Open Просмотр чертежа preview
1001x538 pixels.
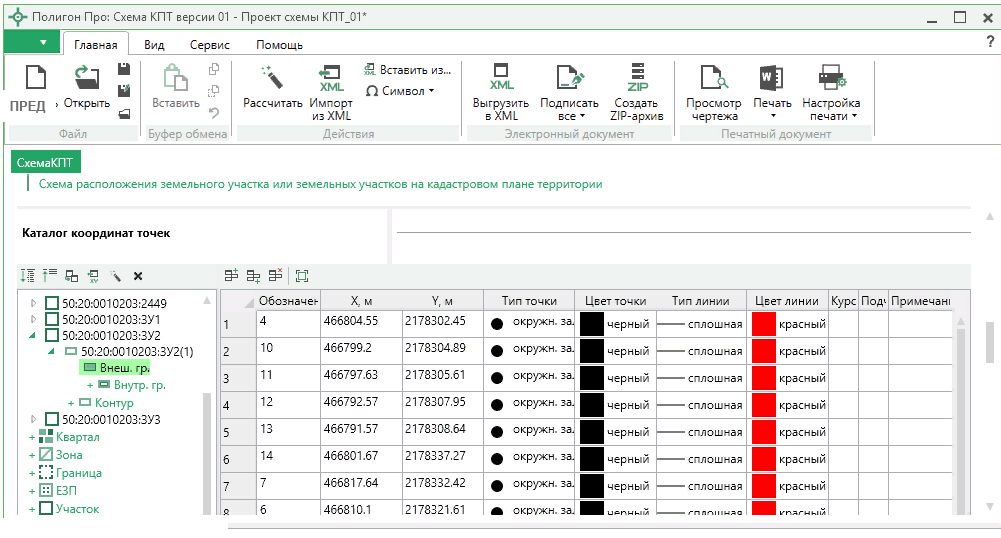pos(713,78)
